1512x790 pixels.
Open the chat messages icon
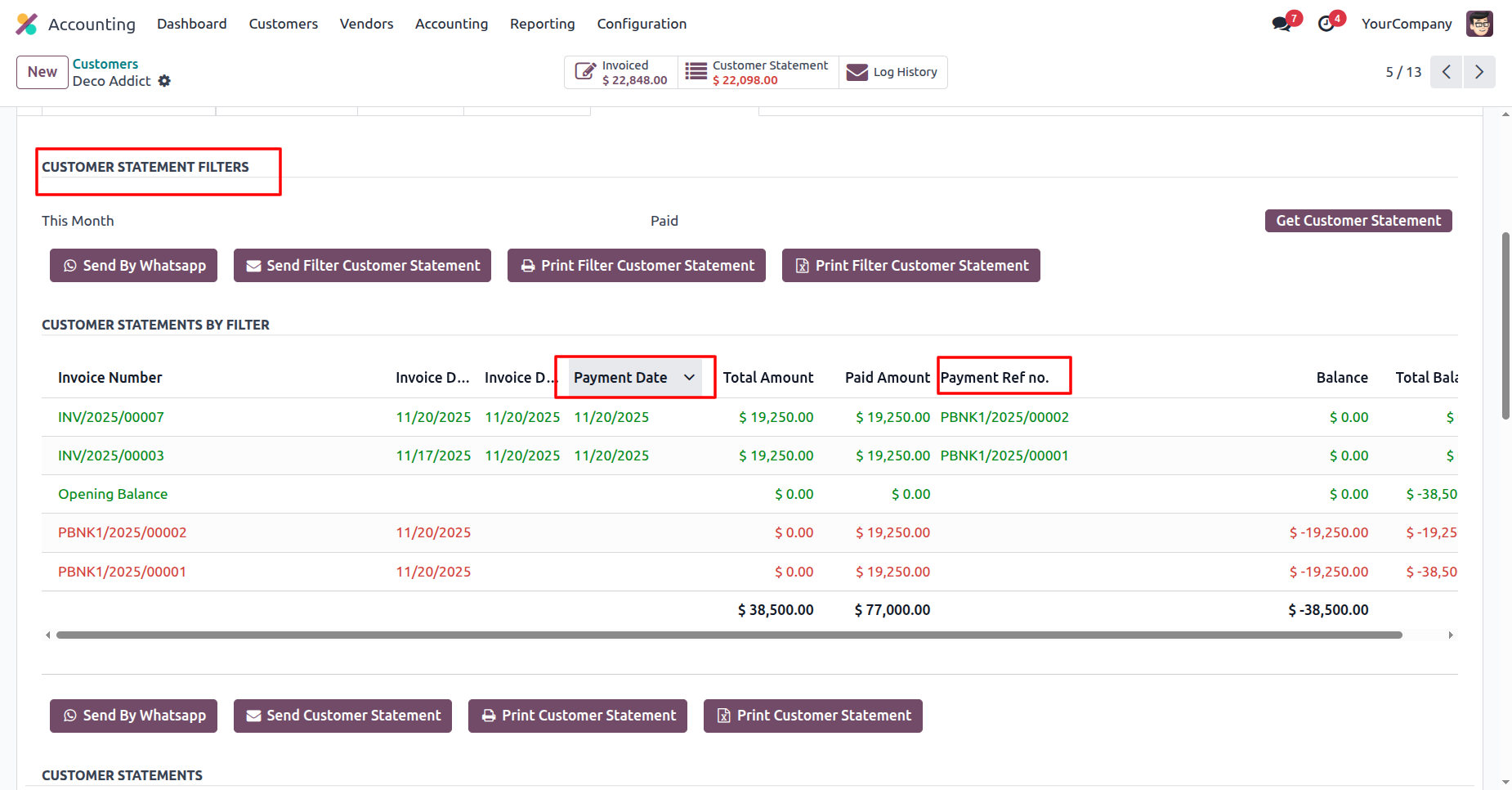pyautogui.click(x=1281, y=24)
